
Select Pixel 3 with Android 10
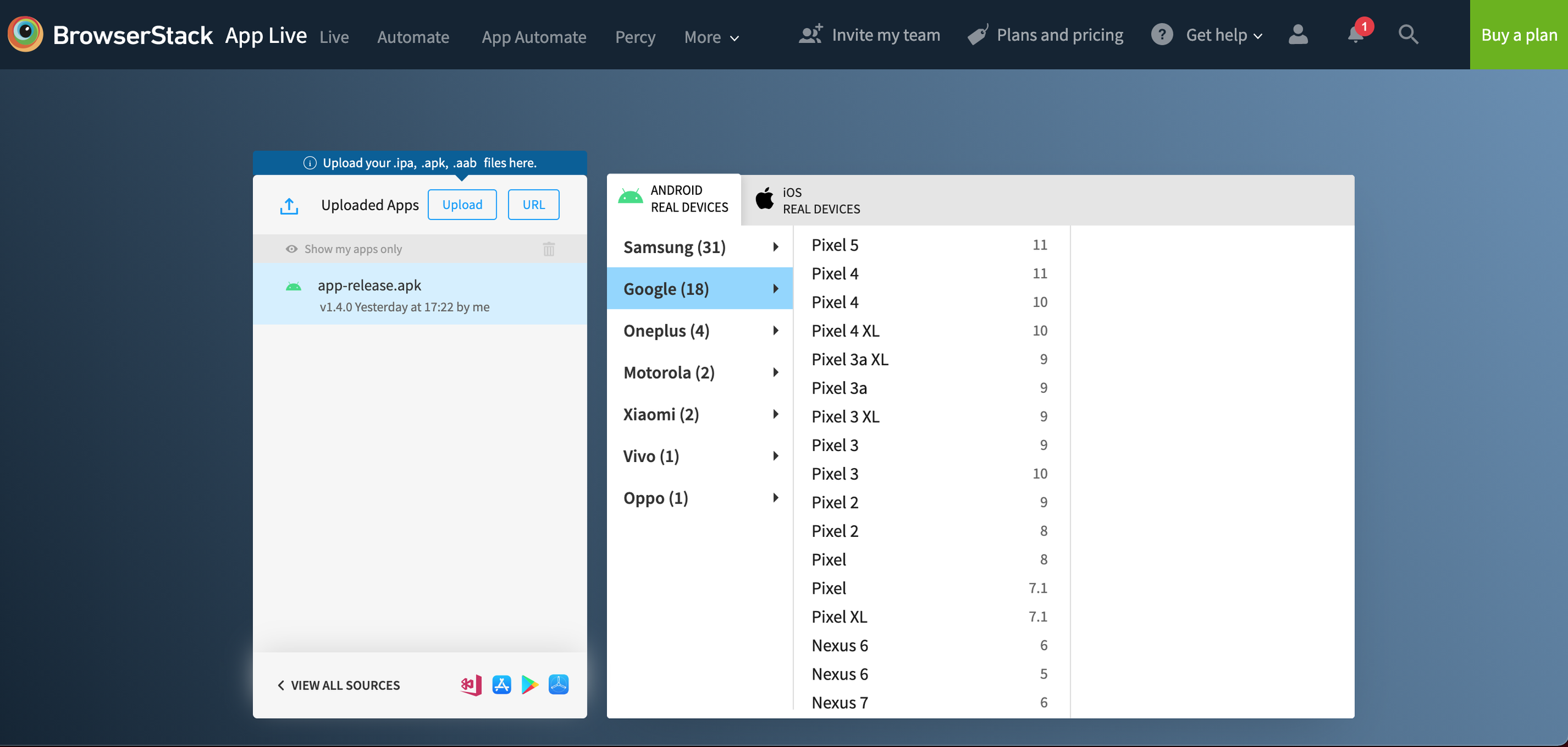[930, 474]
